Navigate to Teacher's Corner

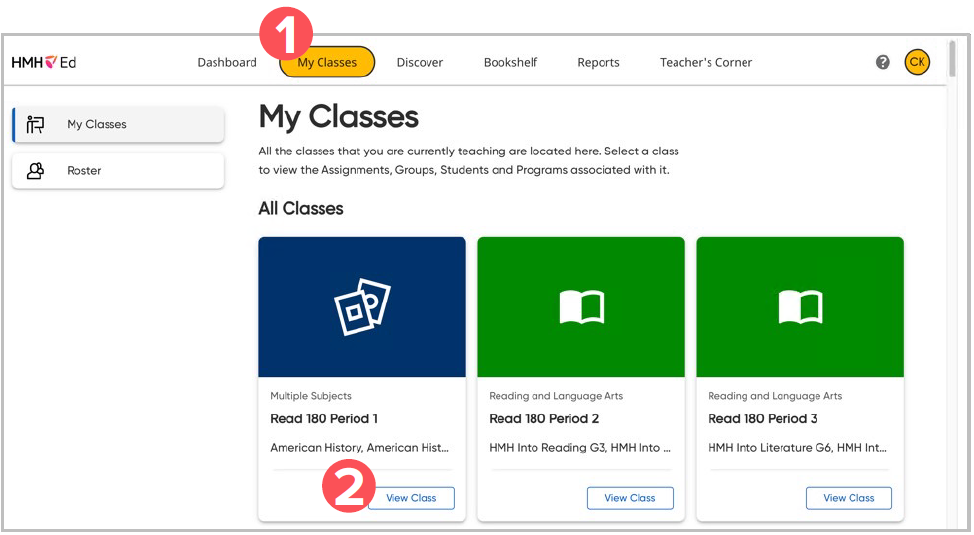pos(706,62)
